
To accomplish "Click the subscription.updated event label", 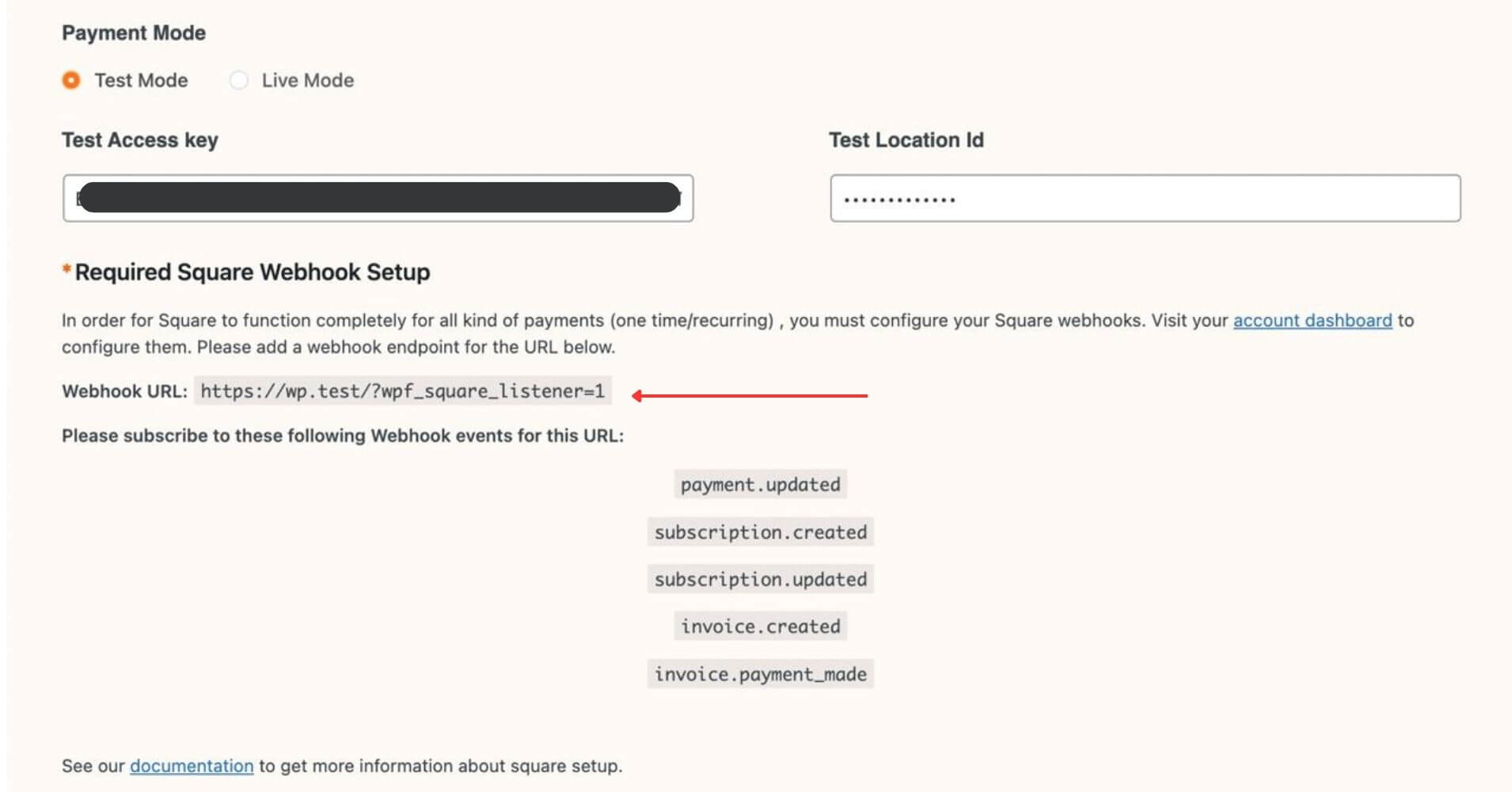I will [x=759, y=578].
